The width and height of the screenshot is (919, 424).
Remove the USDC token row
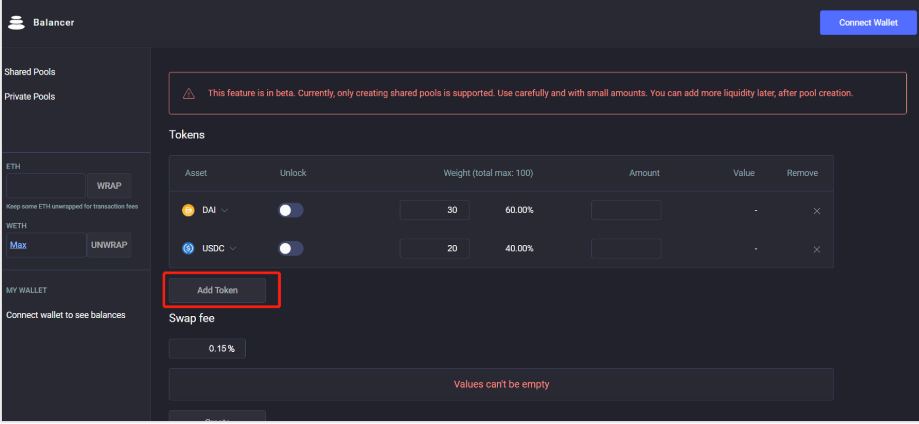click(x=816, y=248)
